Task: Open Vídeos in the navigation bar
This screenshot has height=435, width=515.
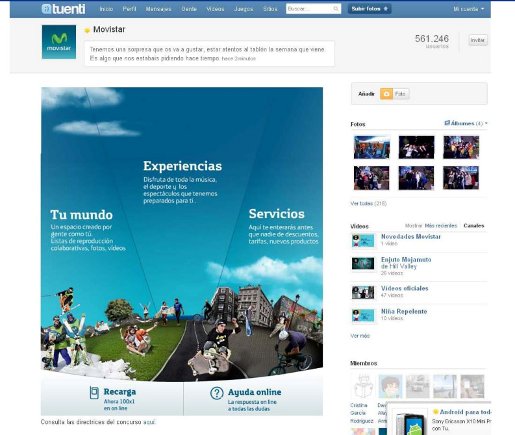Action: coord(215,9)
